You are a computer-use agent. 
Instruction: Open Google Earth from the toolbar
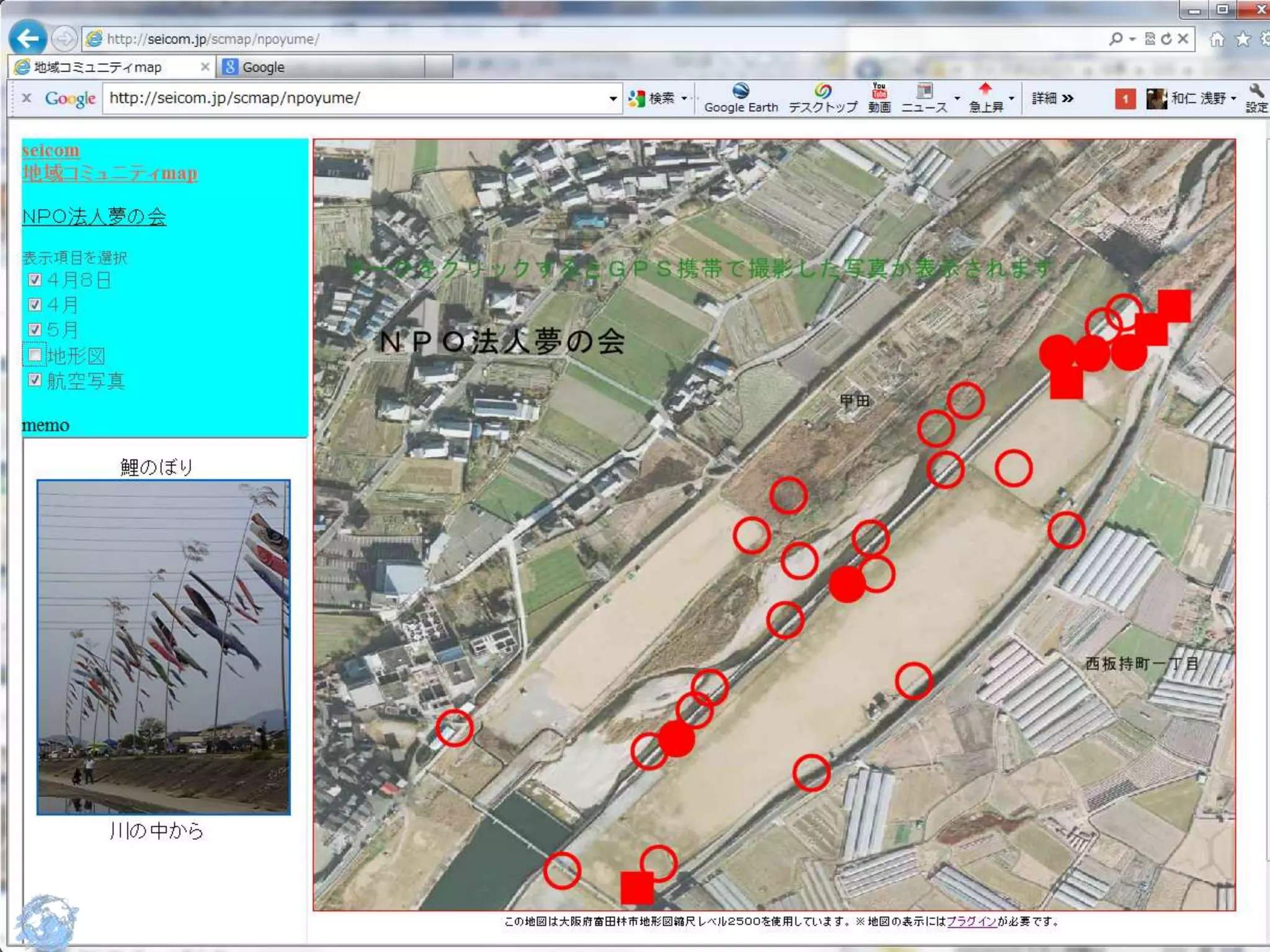[x=740, y=98]
